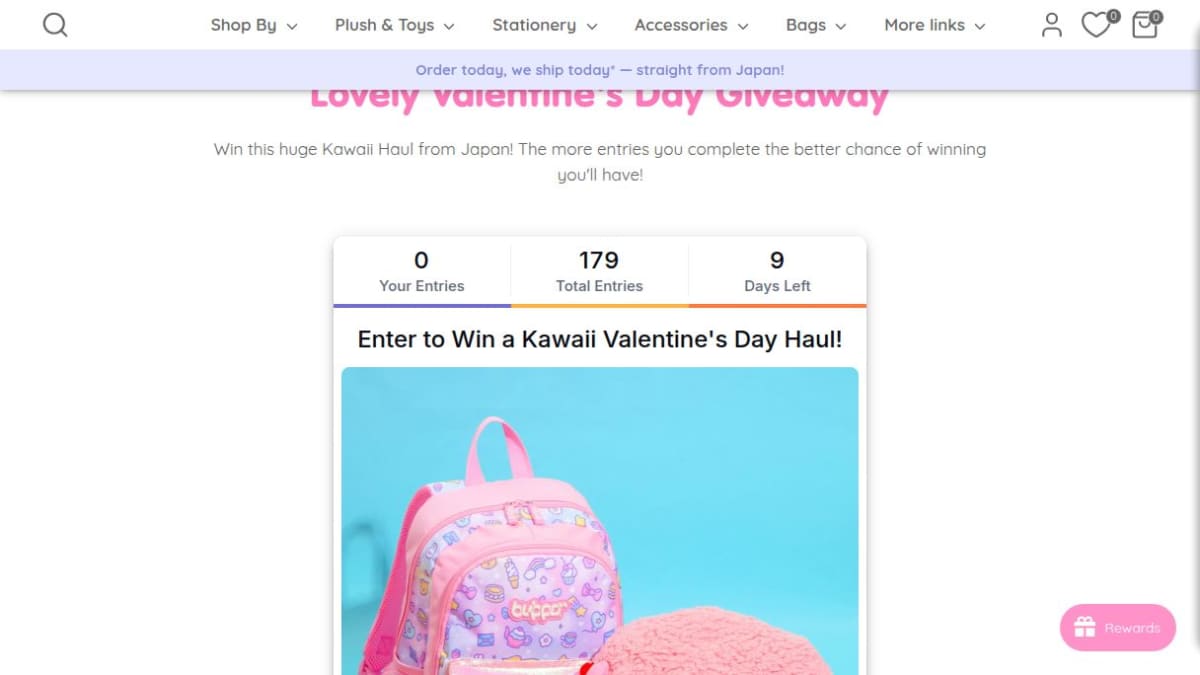The width and height of the screenshot is (1200, 675).
Task: Select the Days Left counter
Action: point(777,271)
